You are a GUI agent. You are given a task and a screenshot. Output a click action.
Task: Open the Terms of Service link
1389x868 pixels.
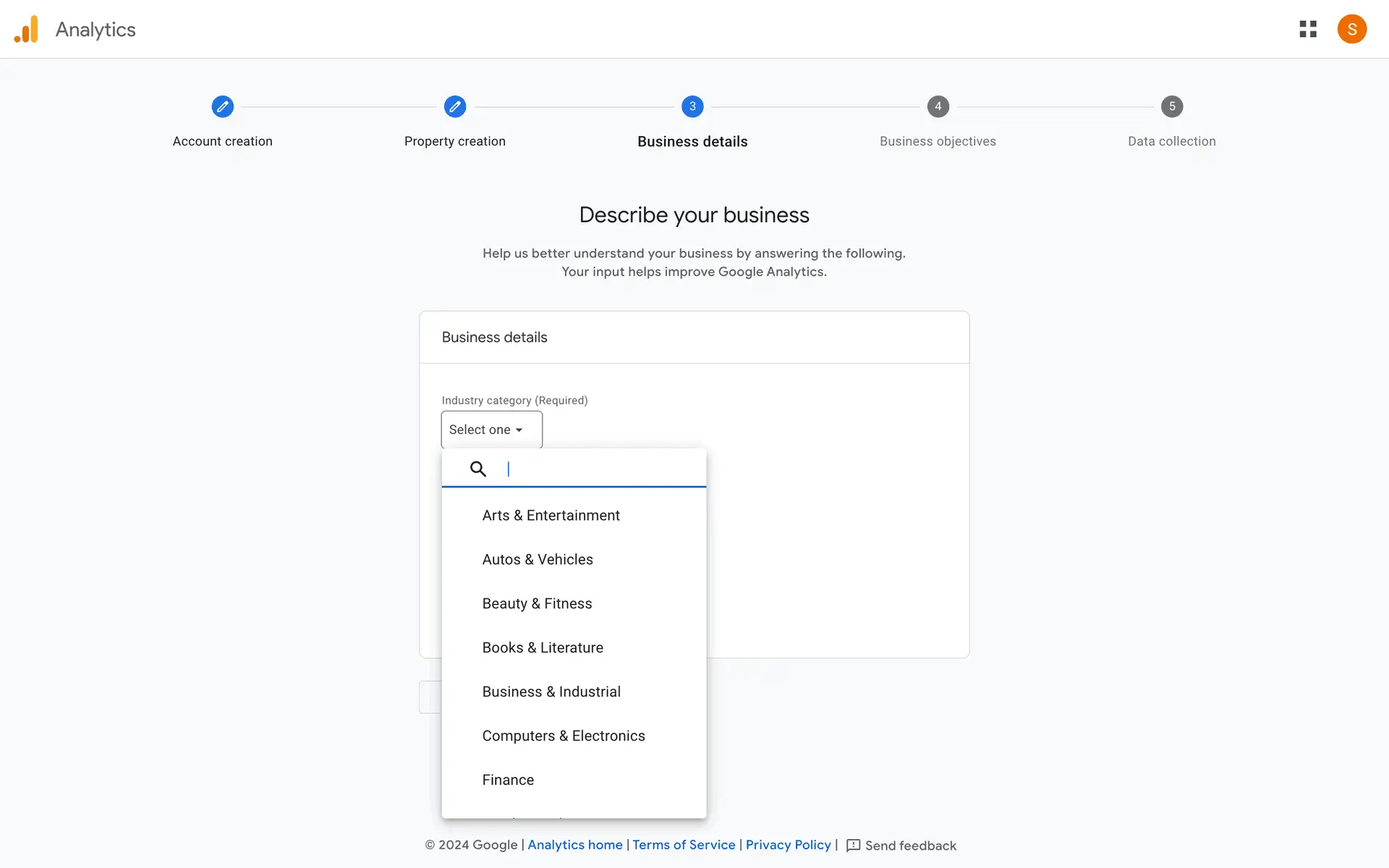click(684, 845)
